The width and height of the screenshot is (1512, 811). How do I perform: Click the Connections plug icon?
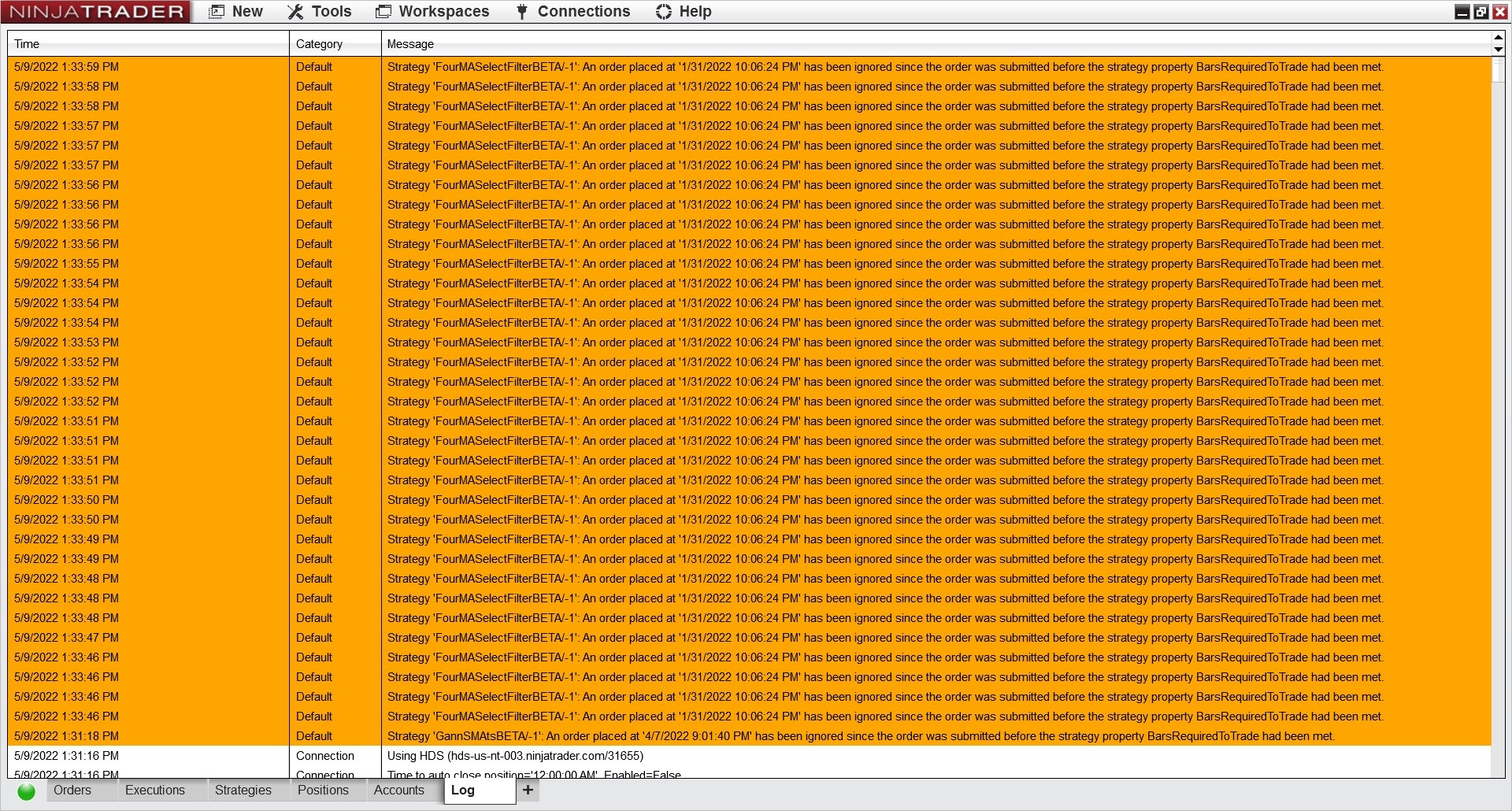click(x=521, y=12)
